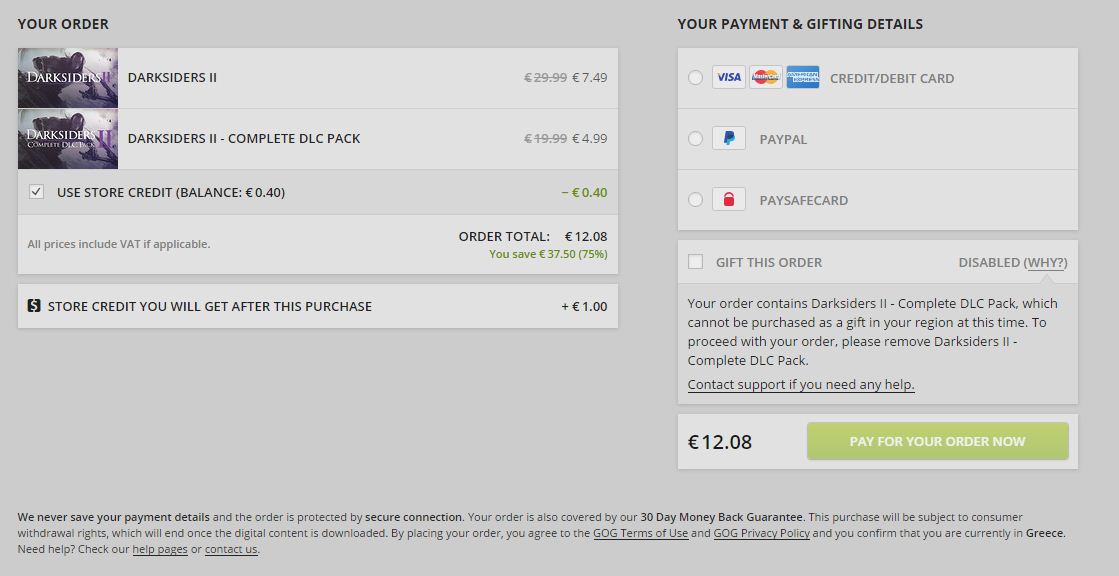Click the MasterCard logo icon
Viewport: 1119px width, 576px height.
coord(766,77)
